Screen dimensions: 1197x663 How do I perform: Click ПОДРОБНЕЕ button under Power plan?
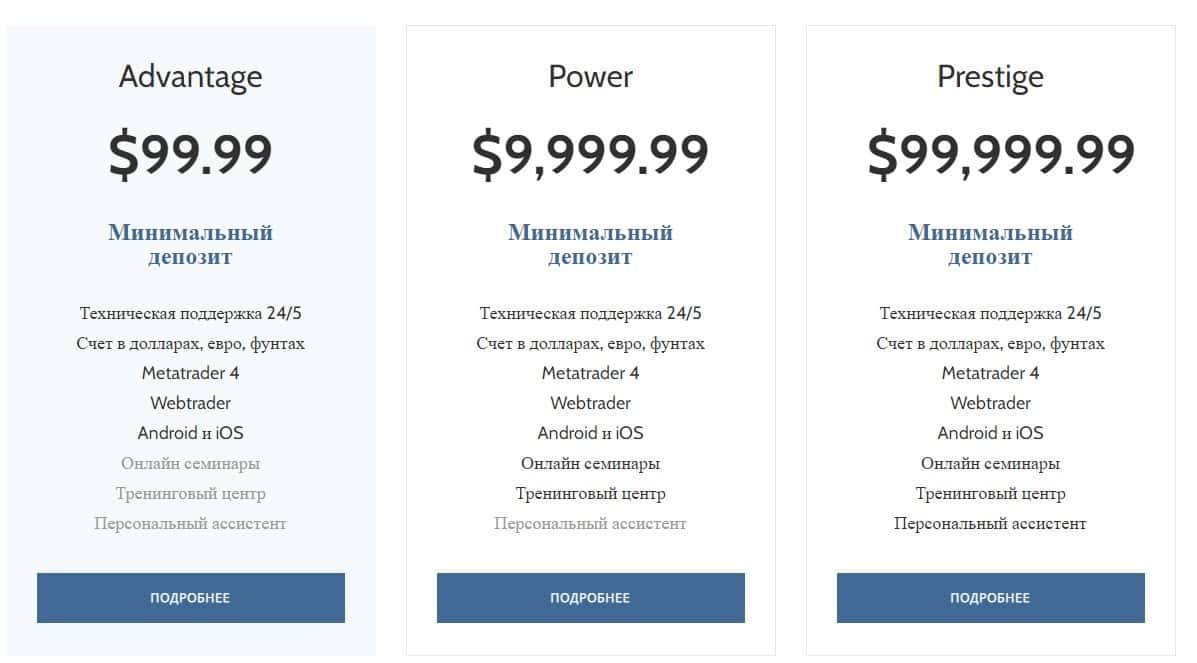(x=590, y=598)
